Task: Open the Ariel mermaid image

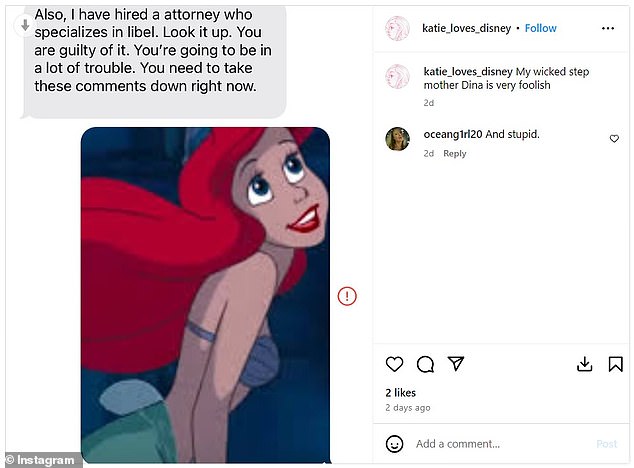Action: pyautogui.click(x=205, y=295)
